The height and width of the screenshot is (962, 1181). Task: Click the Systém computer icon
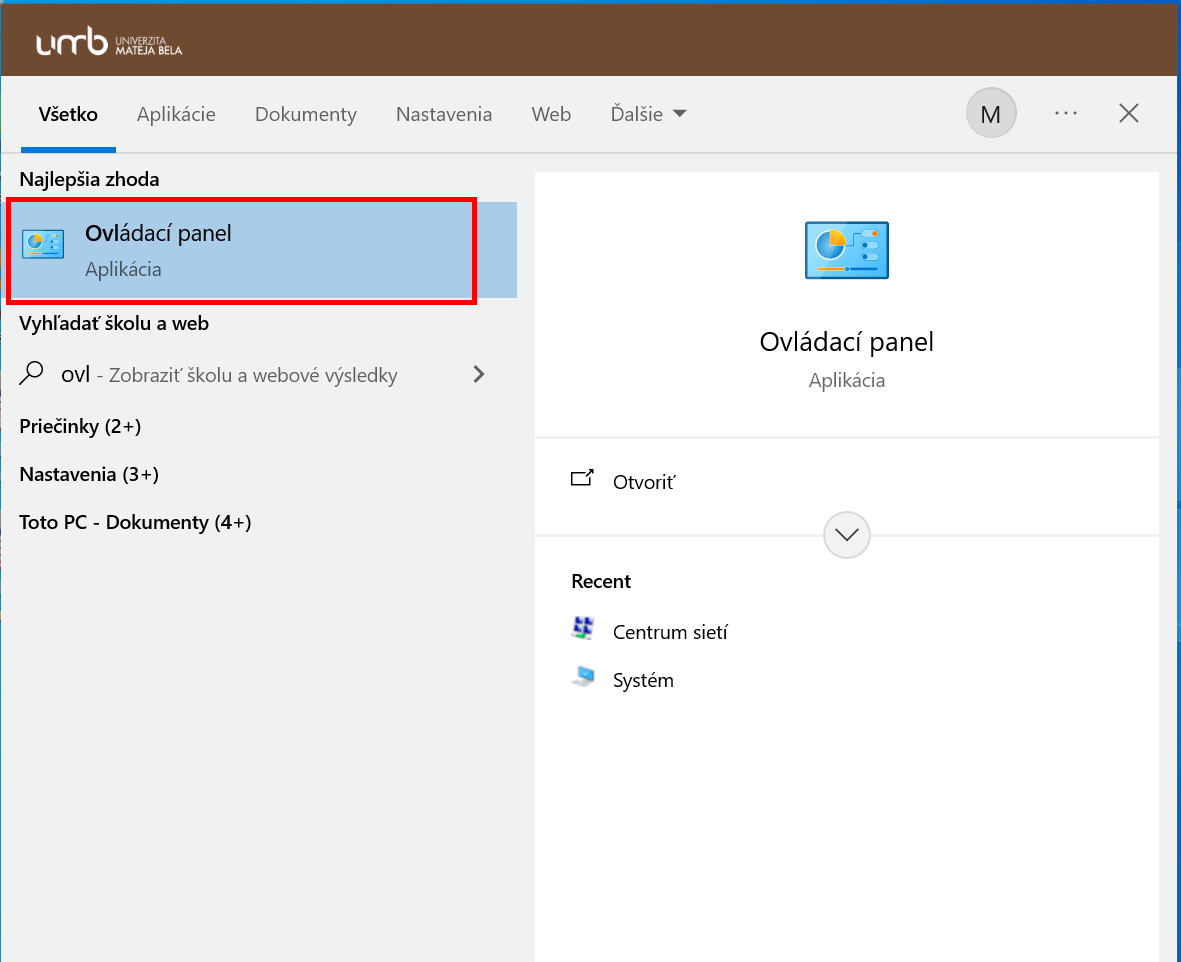[x=582, y=676]
